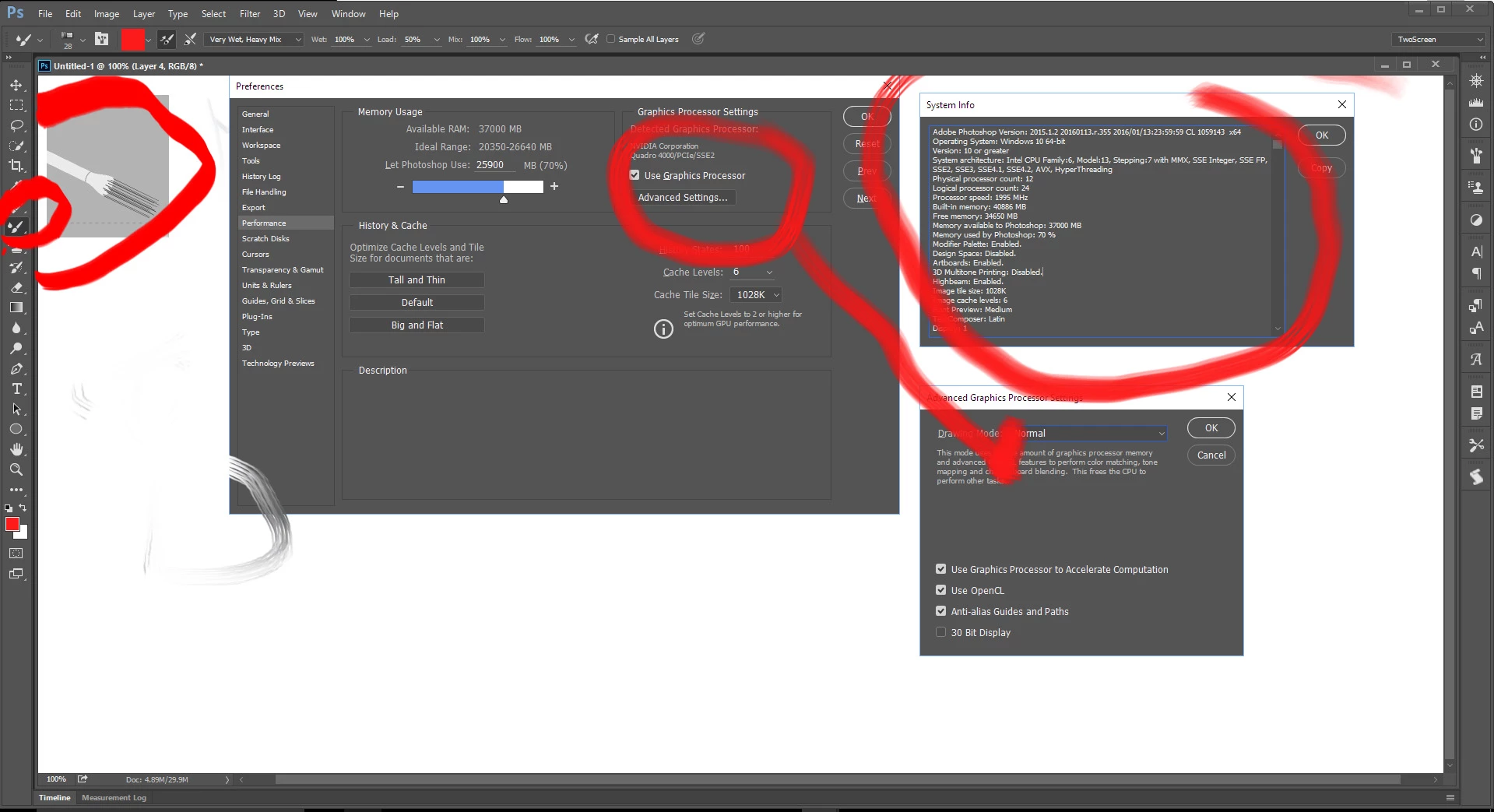
Task: Toggle Load brush after each stroke
Action: 167,39
